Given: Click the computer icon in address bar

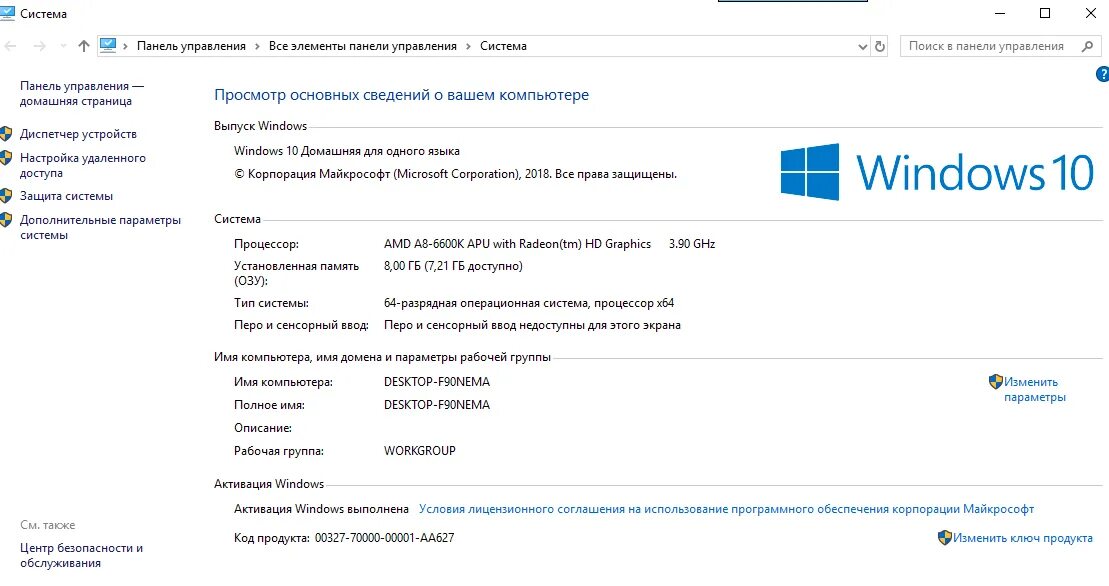Looking at the screenshot, I should click(108, 46).
